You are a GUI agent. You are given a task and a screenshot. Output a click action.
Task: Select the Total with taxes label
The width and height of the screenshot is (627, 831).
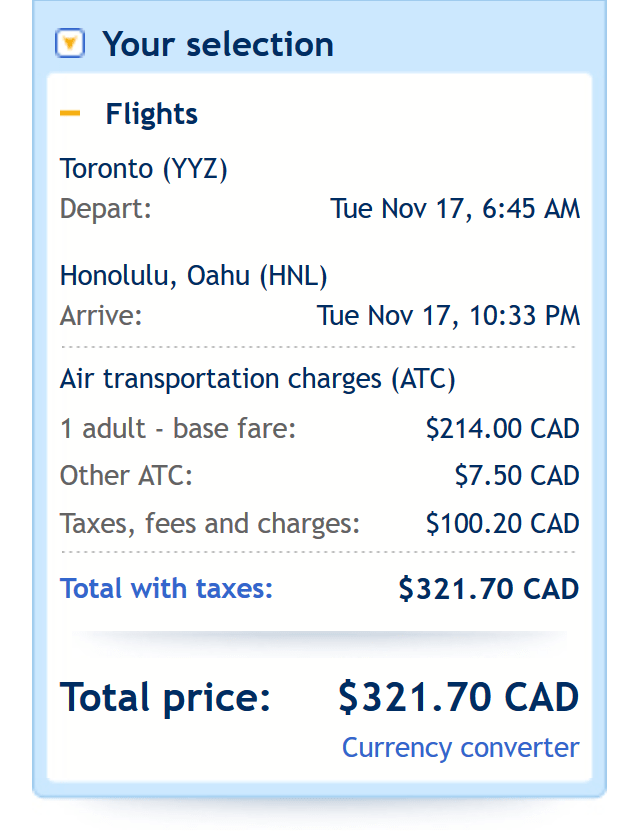tap(166, 589)
